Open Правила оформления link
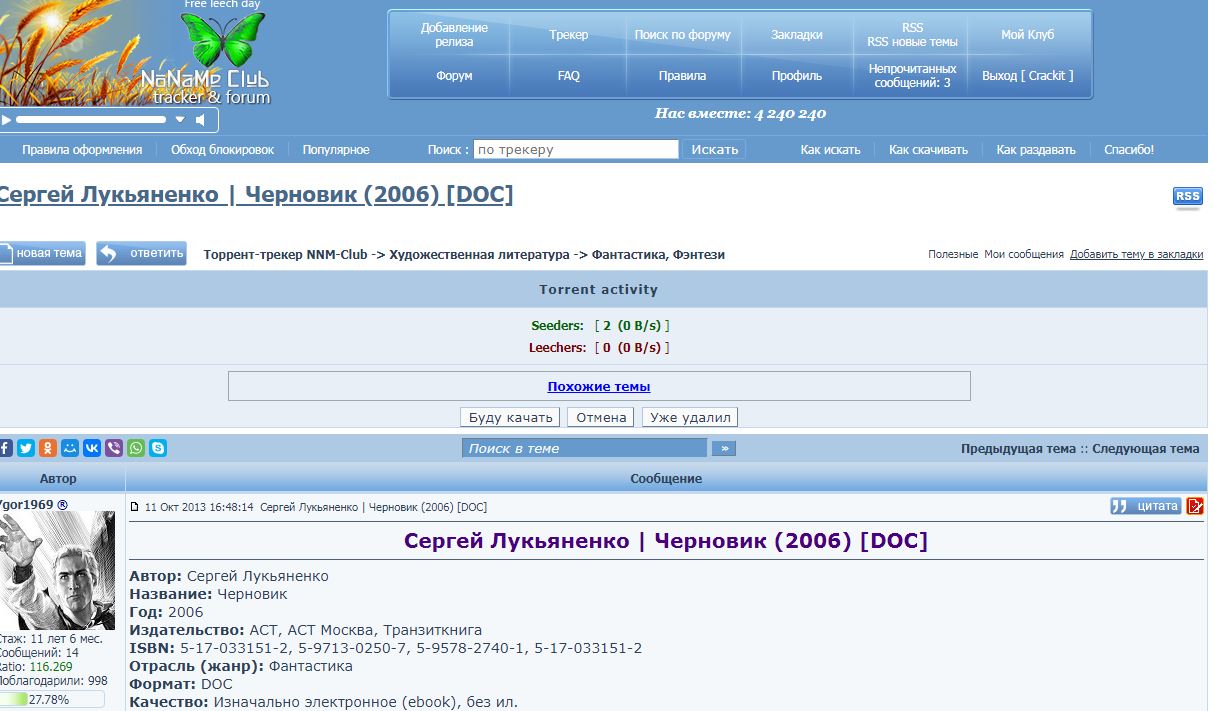Image resolution: width=1215 pixels, height=711 pixels. pos(82,150)
